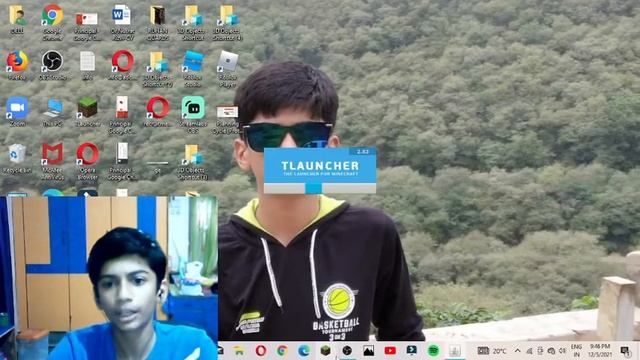The height and width of the screenshot is (360, 640).
Task: Select Opera Browser desktop shortcut
Action: 87,161
